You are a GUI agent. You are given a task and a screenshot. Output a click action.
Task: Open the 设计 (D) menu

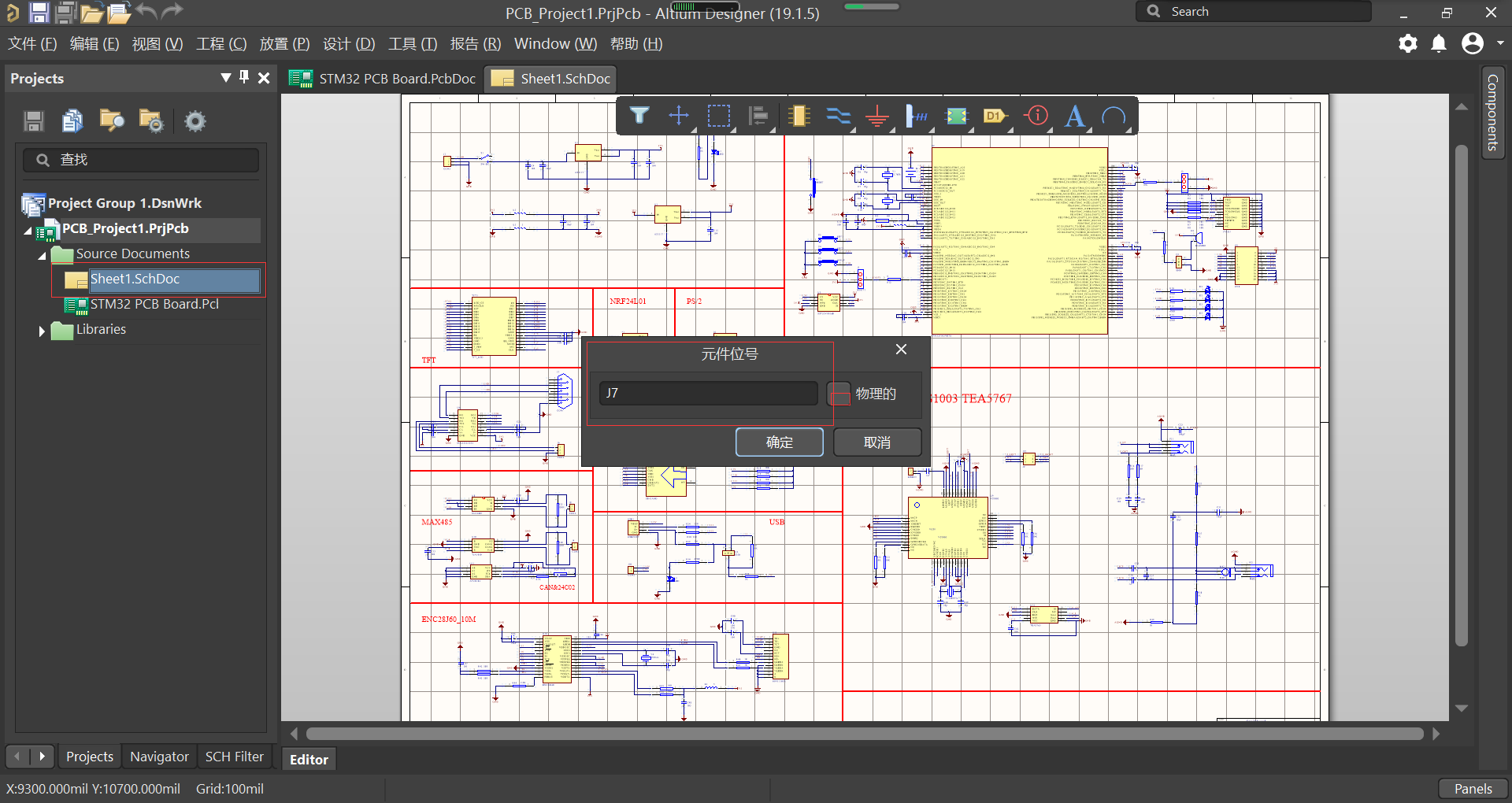[349, 44]
